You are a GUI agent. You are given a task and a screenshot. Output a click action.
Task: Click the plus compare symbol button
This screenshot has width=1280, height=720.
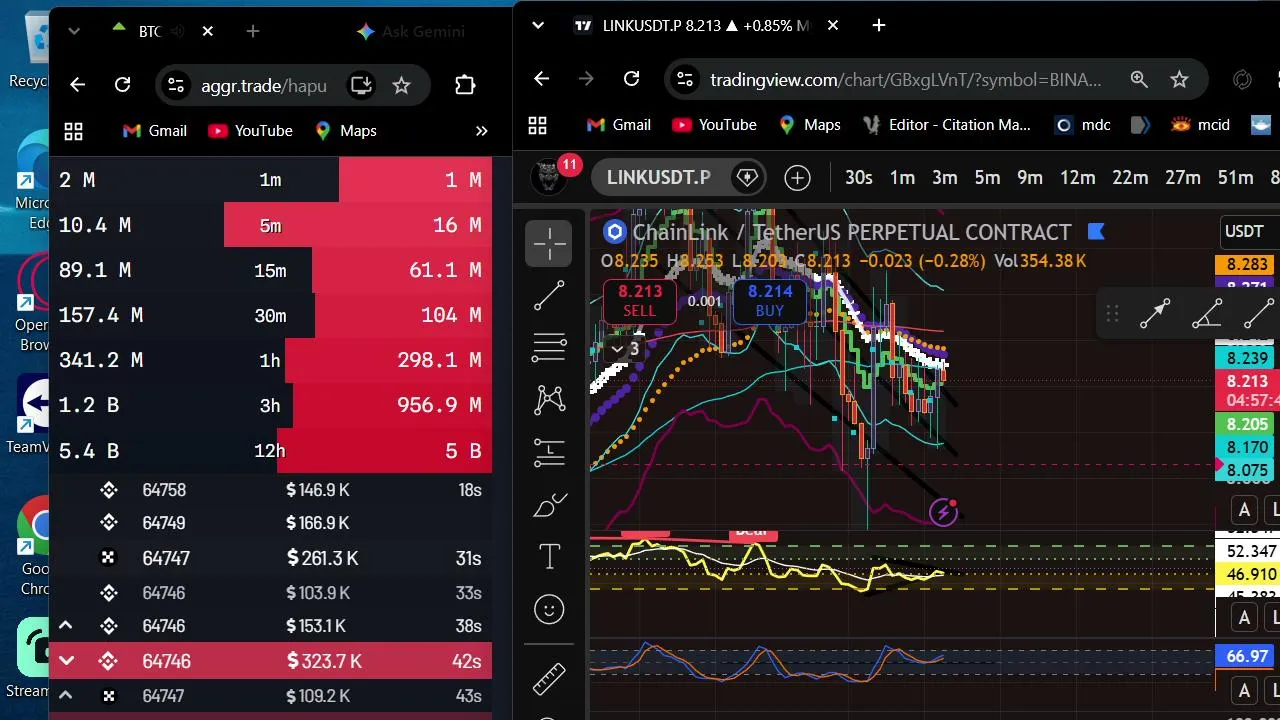(797, 178)
